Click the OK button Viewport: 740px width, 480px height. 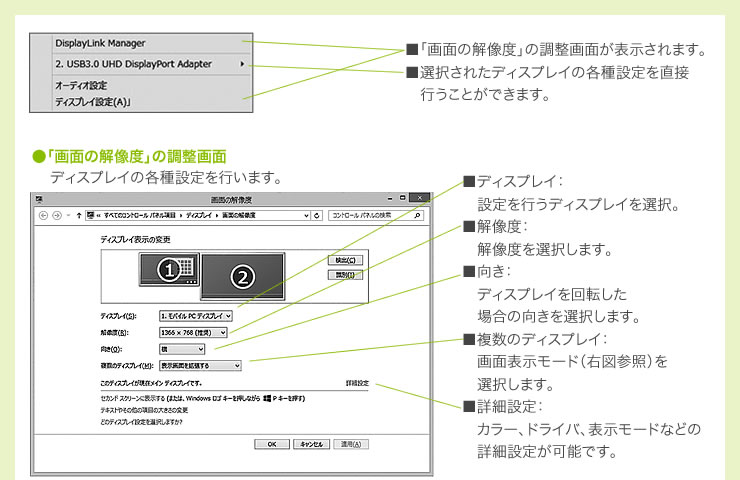(x=272, y=444)
